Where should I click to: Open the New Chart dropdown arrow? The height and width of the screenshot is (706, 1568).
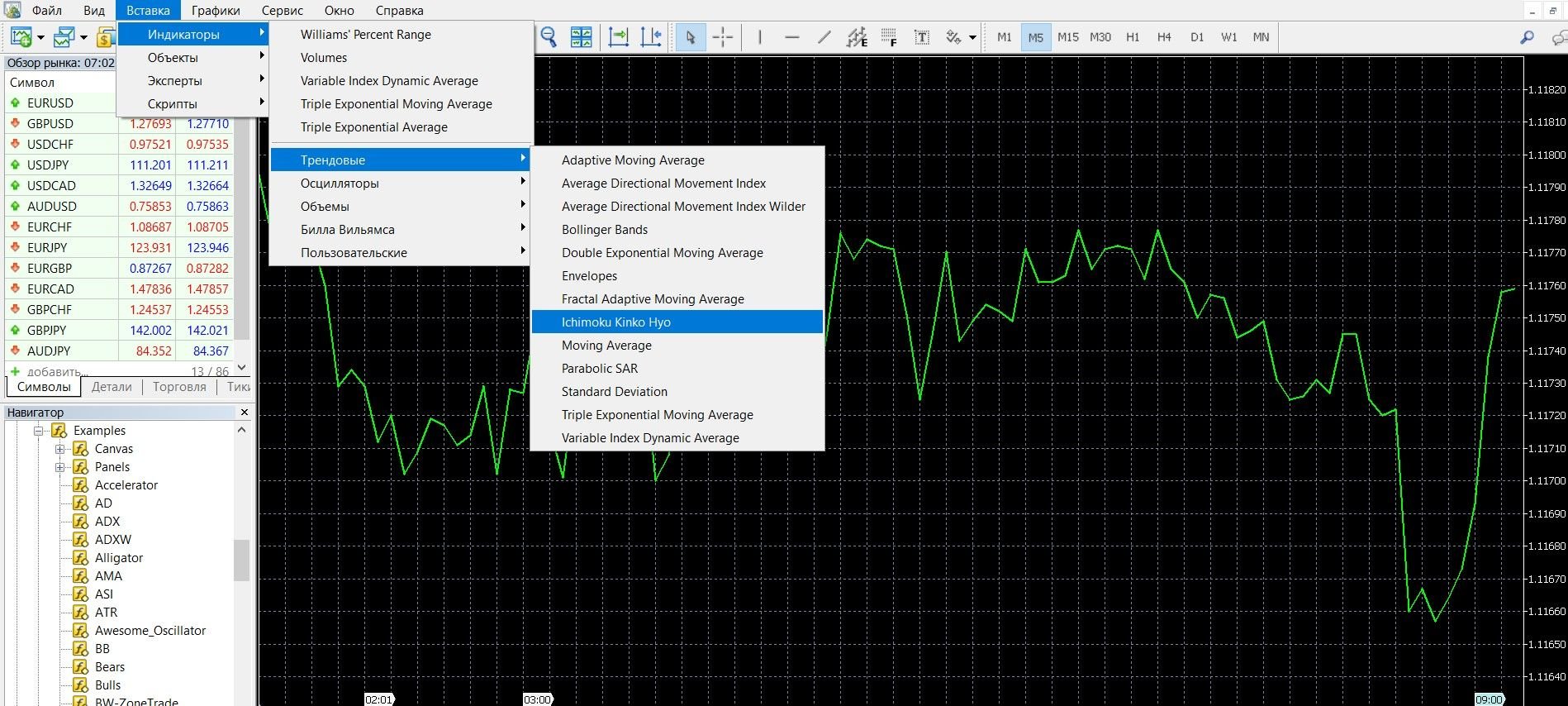click(40, 37)
